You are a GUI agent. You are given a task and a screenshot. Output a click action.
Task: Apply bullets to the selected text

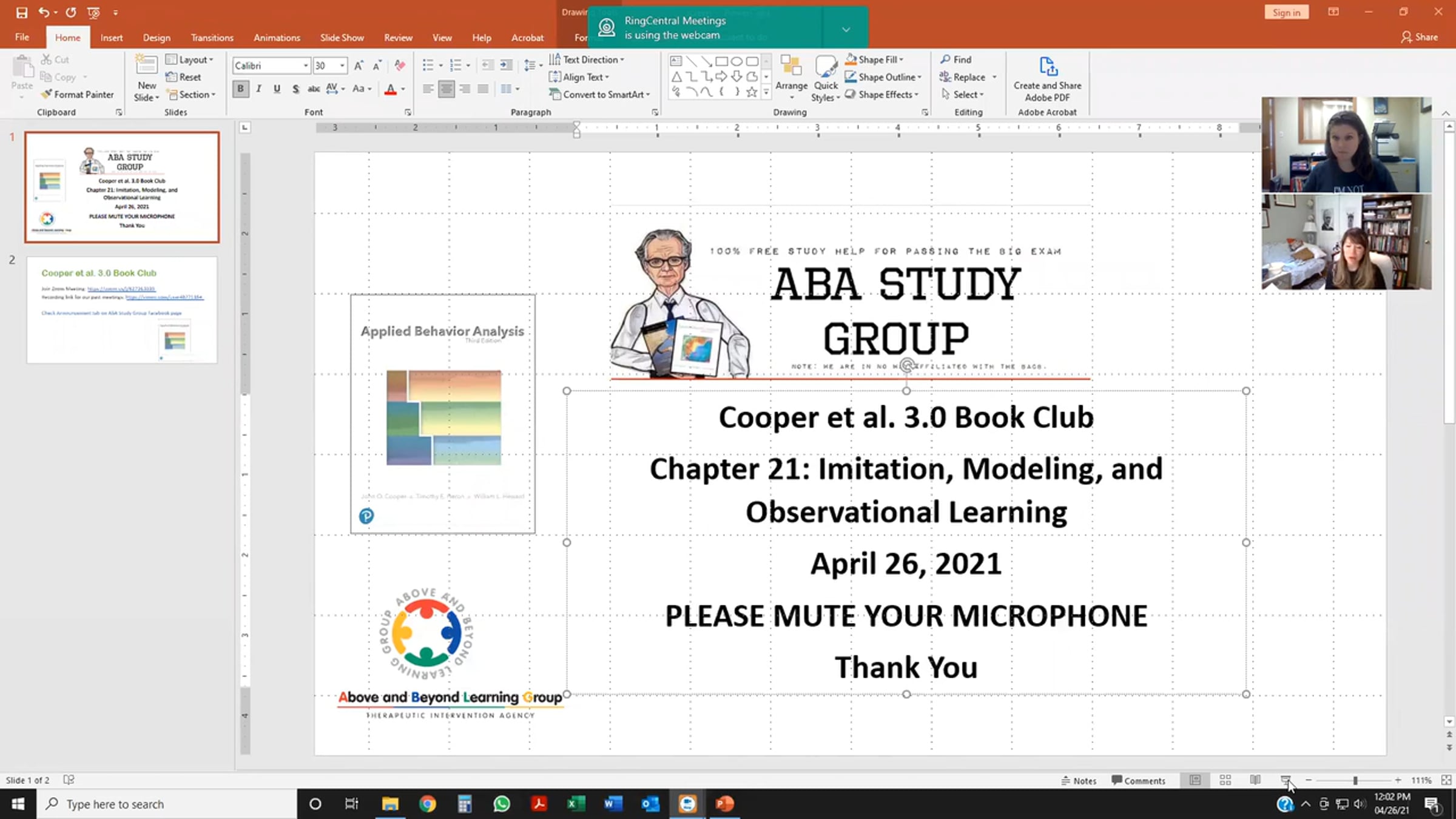point(428,66)
